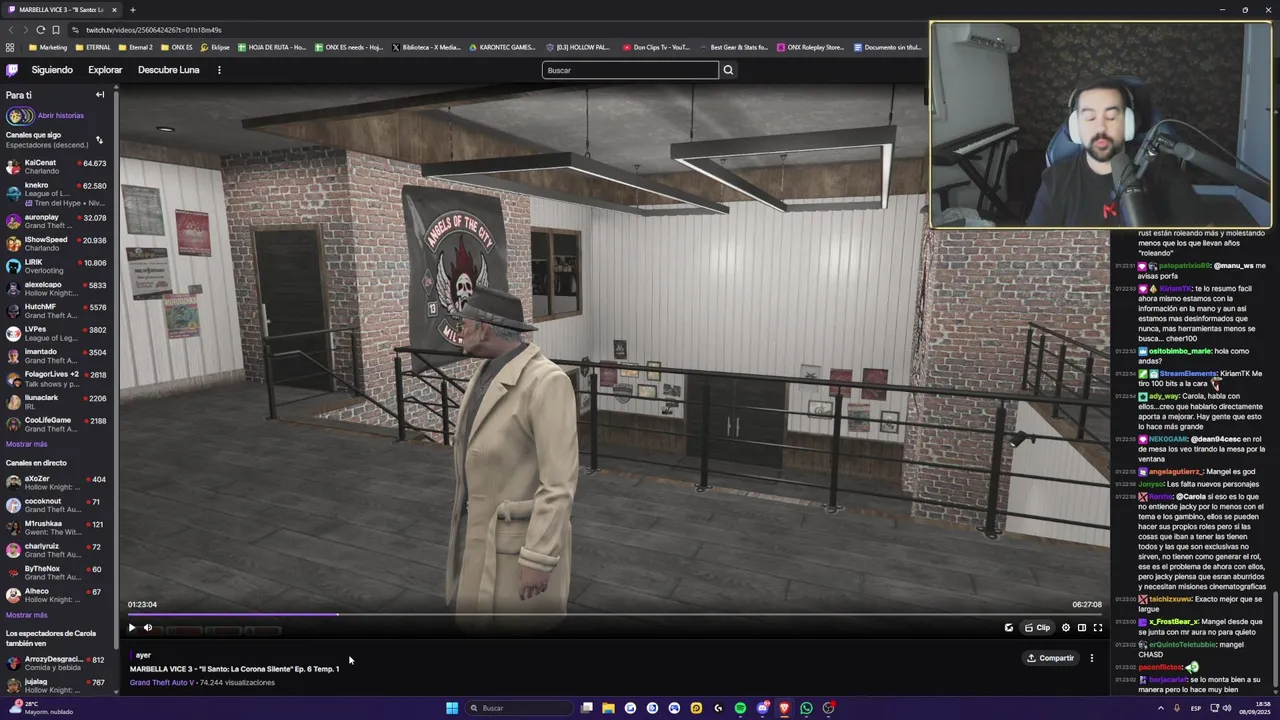This screenshot has height=720, width=1280.
Task: Open Twitch top nav more menu
Action: tap(219, 70)
